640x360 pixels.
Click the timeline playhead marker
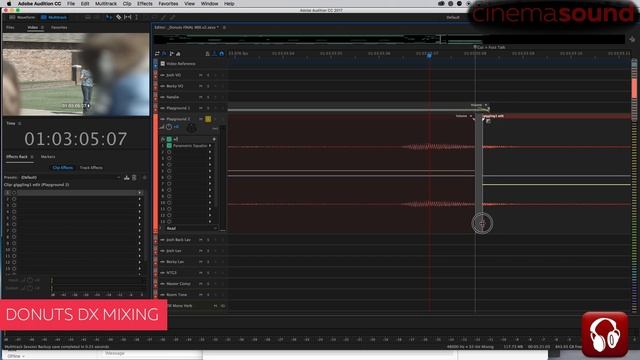pyautogui.click(x=429, y=55)
